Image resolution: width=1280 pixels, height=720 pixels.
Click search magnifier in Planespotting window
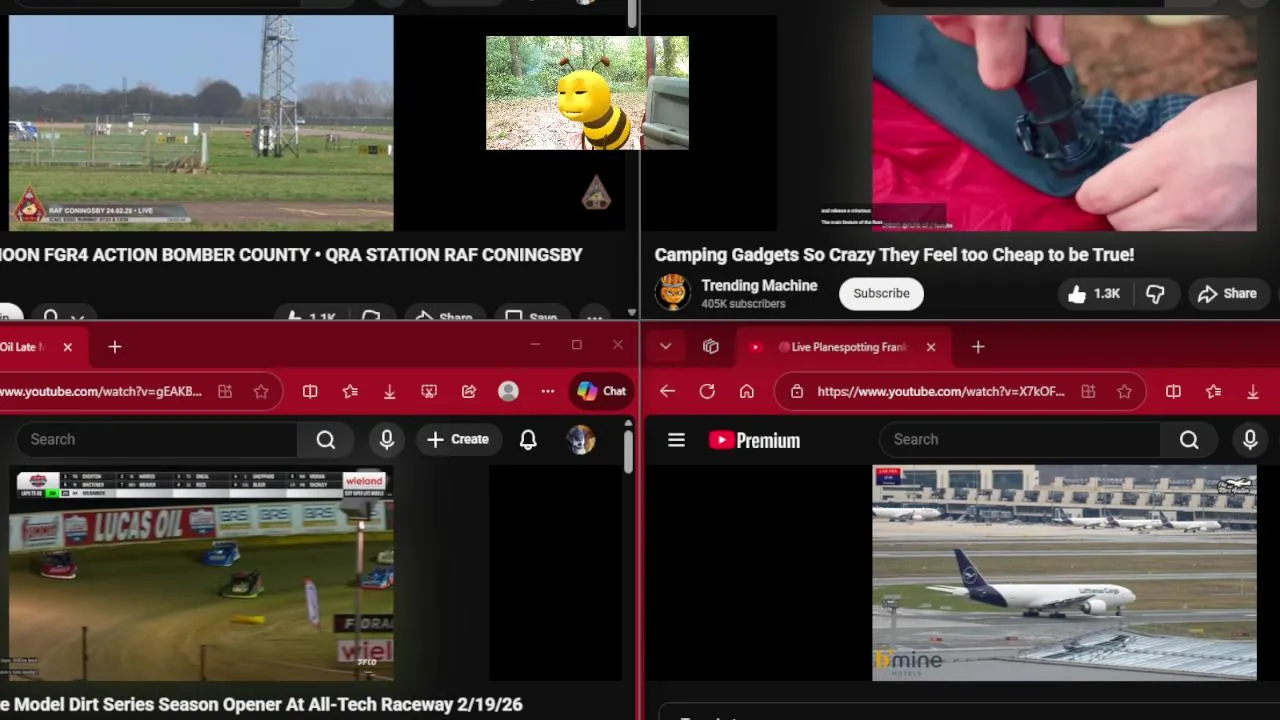(x=1189, y=439)
